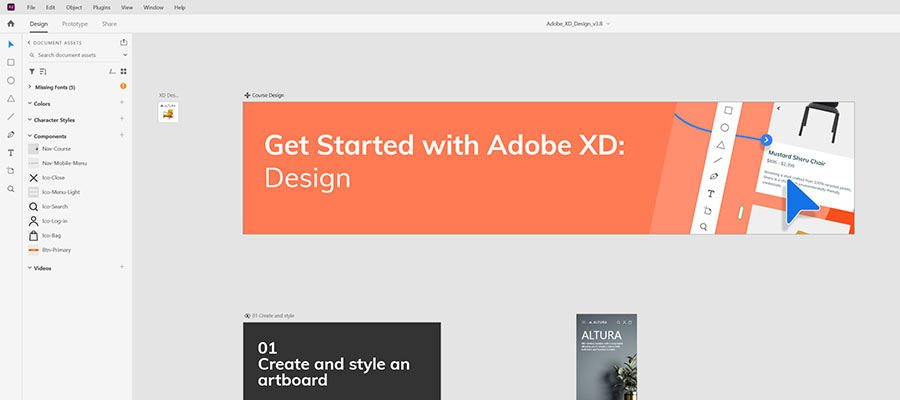Click the XD Des... artboard thumbnail
This screenshot has height=400, width=900.
(168, 112)
